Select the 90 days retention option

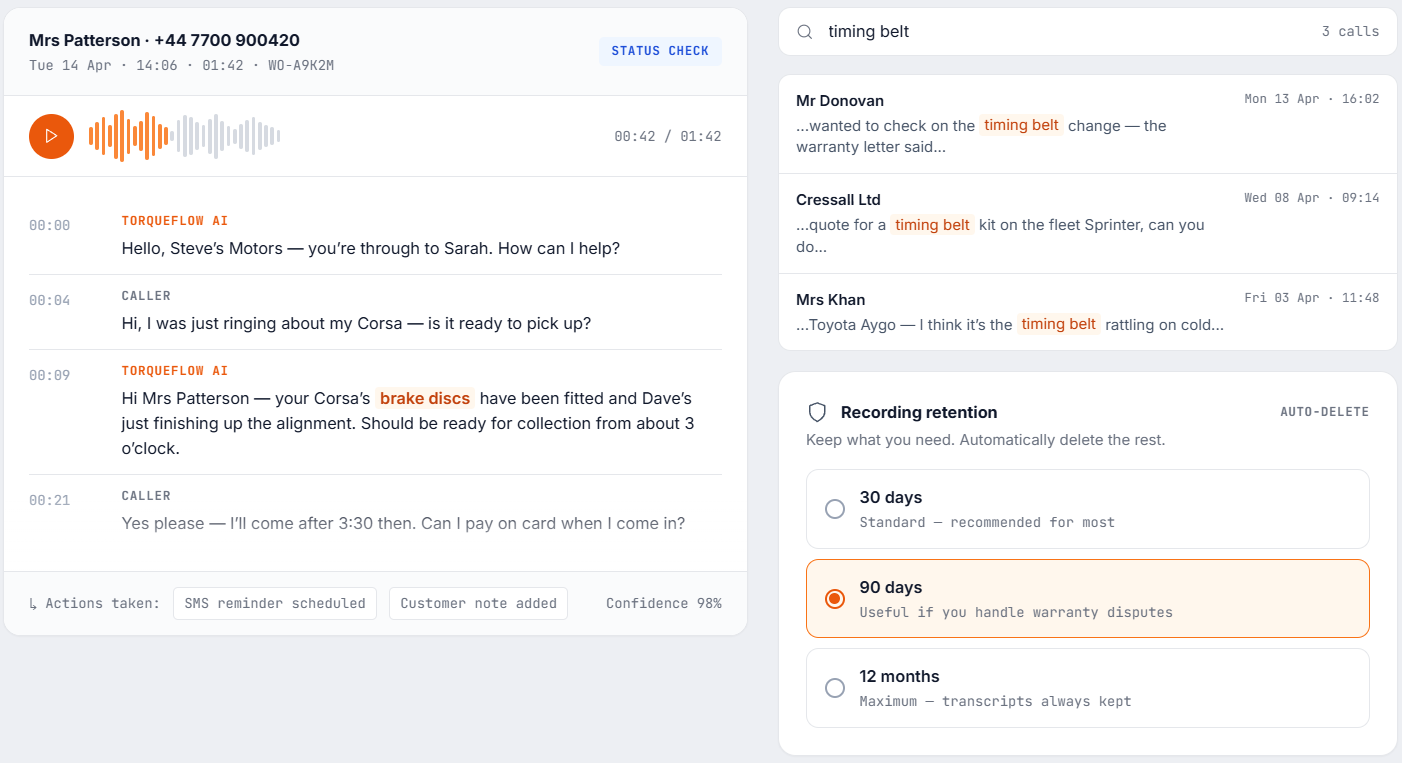[x=1088, y=598]
